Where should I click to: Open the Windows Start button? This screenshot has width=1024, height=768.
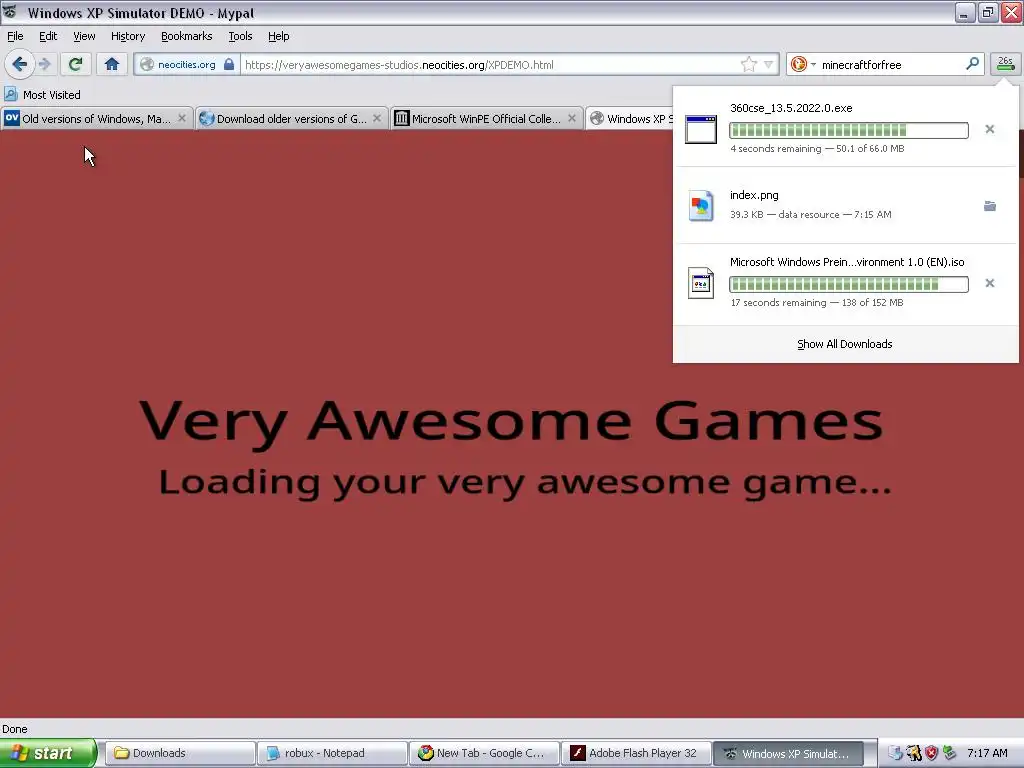pos(47,753)
